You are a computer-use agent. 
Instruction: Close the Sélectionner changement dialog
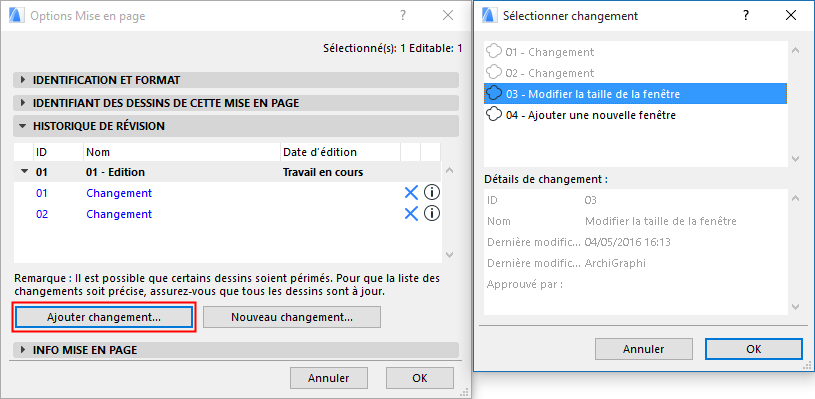pyautogui.click(x=791, y=16)
